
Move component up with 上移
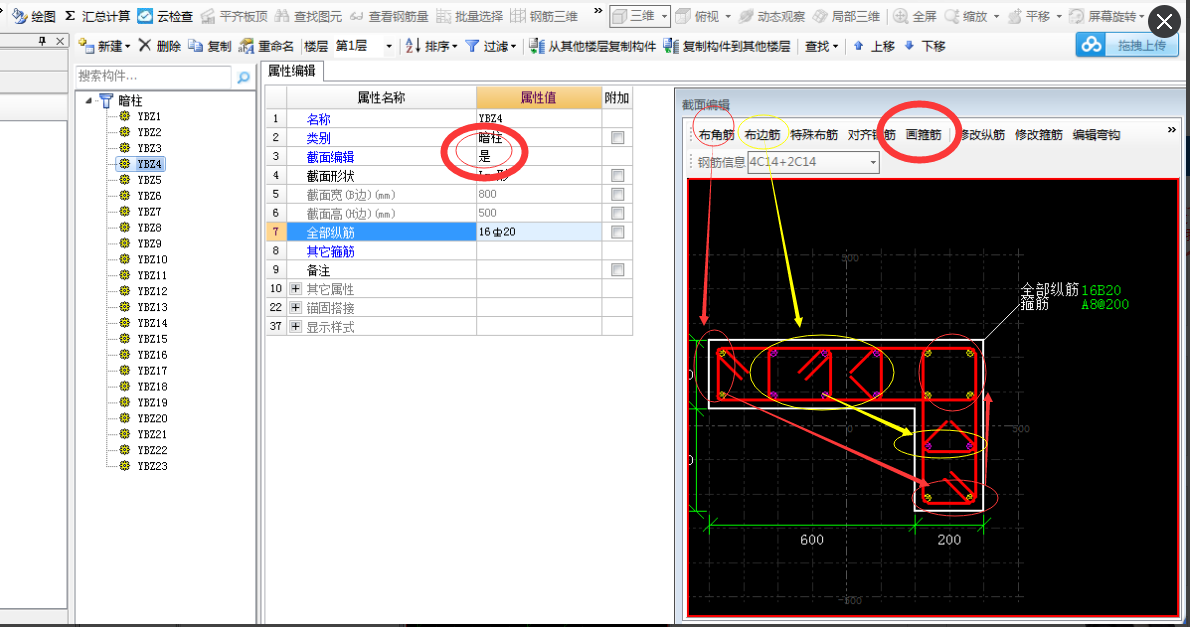pyautogui.click(x=874, y=46)
